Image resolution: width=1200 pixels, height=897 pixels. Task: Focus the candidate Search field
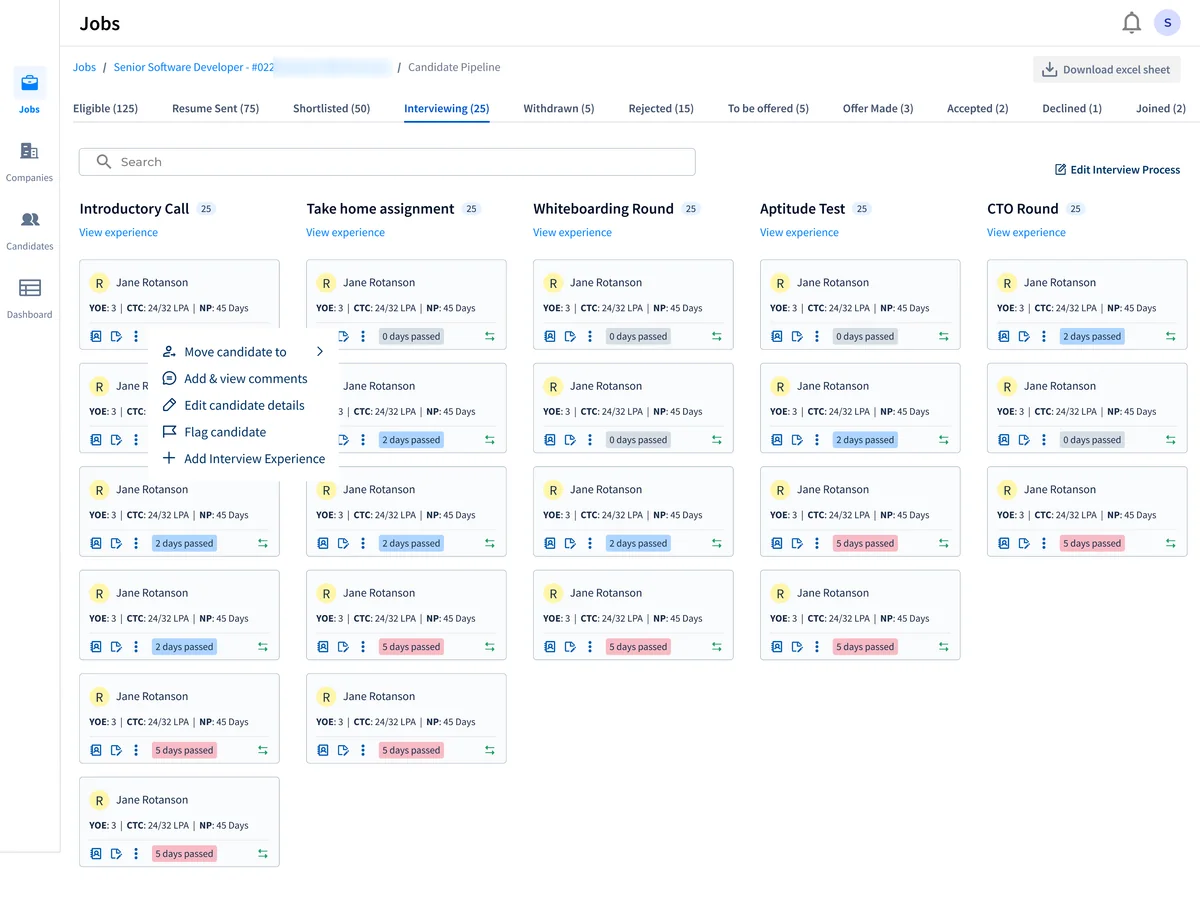tap(387, 162)
